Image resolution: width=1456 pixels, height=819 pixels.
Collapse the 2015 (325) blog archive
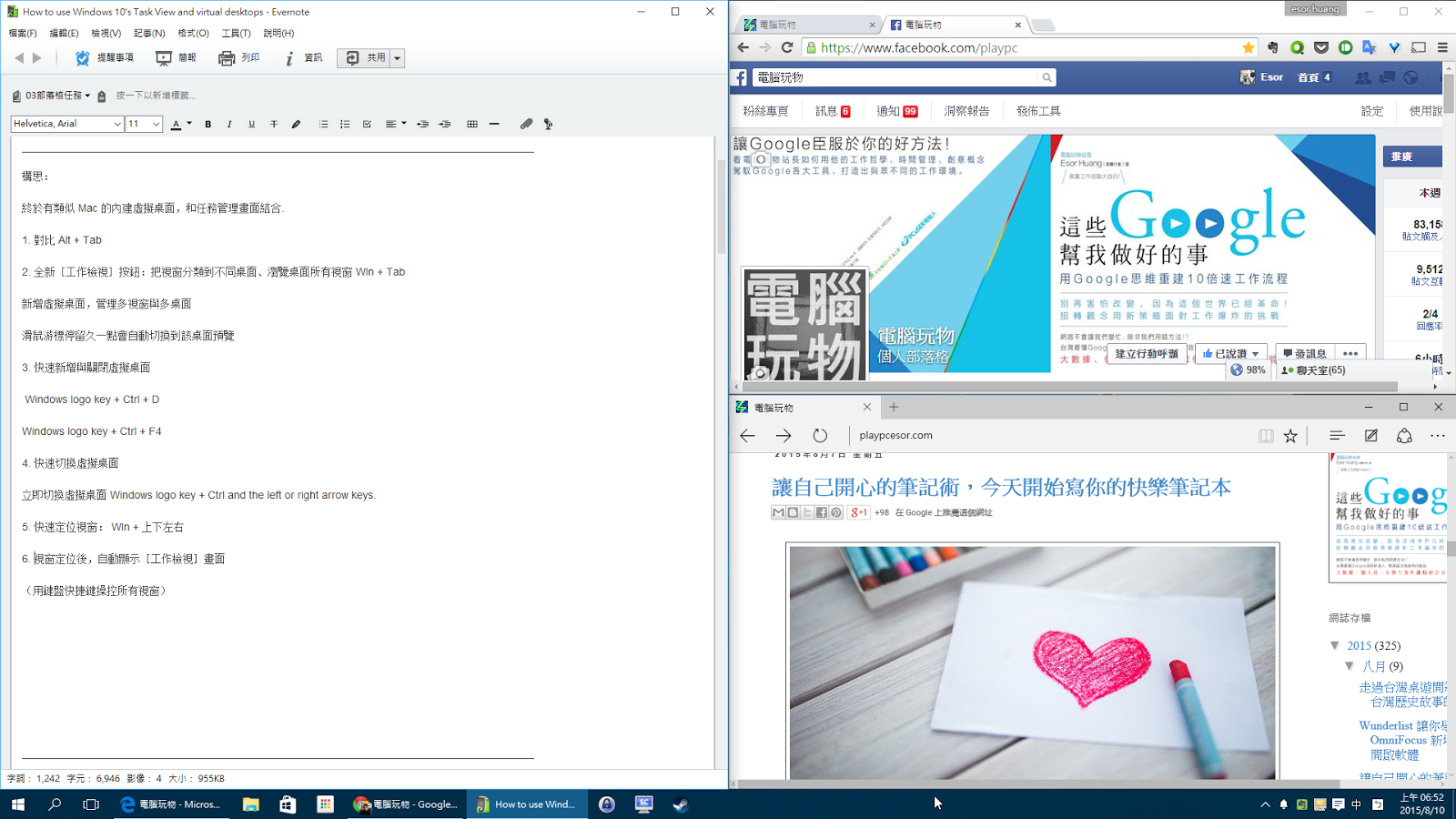[x=1335, y=645]
